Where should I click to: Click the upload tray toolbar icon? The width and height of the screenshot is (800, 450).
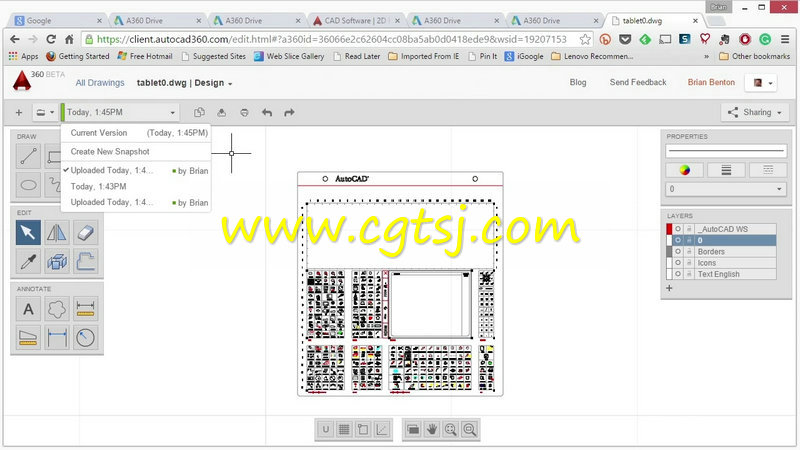(221, 112)
